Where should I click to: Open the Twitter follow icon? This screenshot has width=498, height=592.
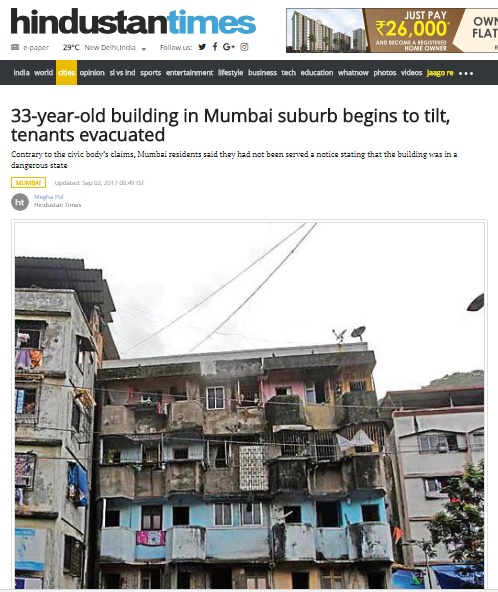[202, 47]
